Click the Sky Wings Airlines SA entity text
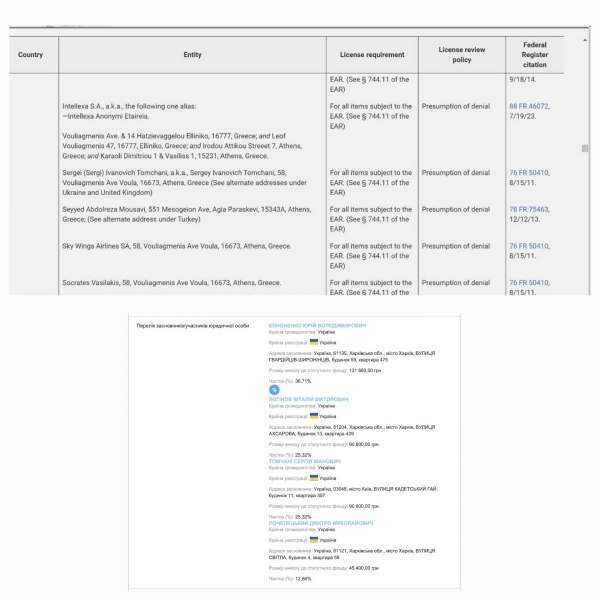Viewport: 600px width, 600px height. tap(177, 246)
